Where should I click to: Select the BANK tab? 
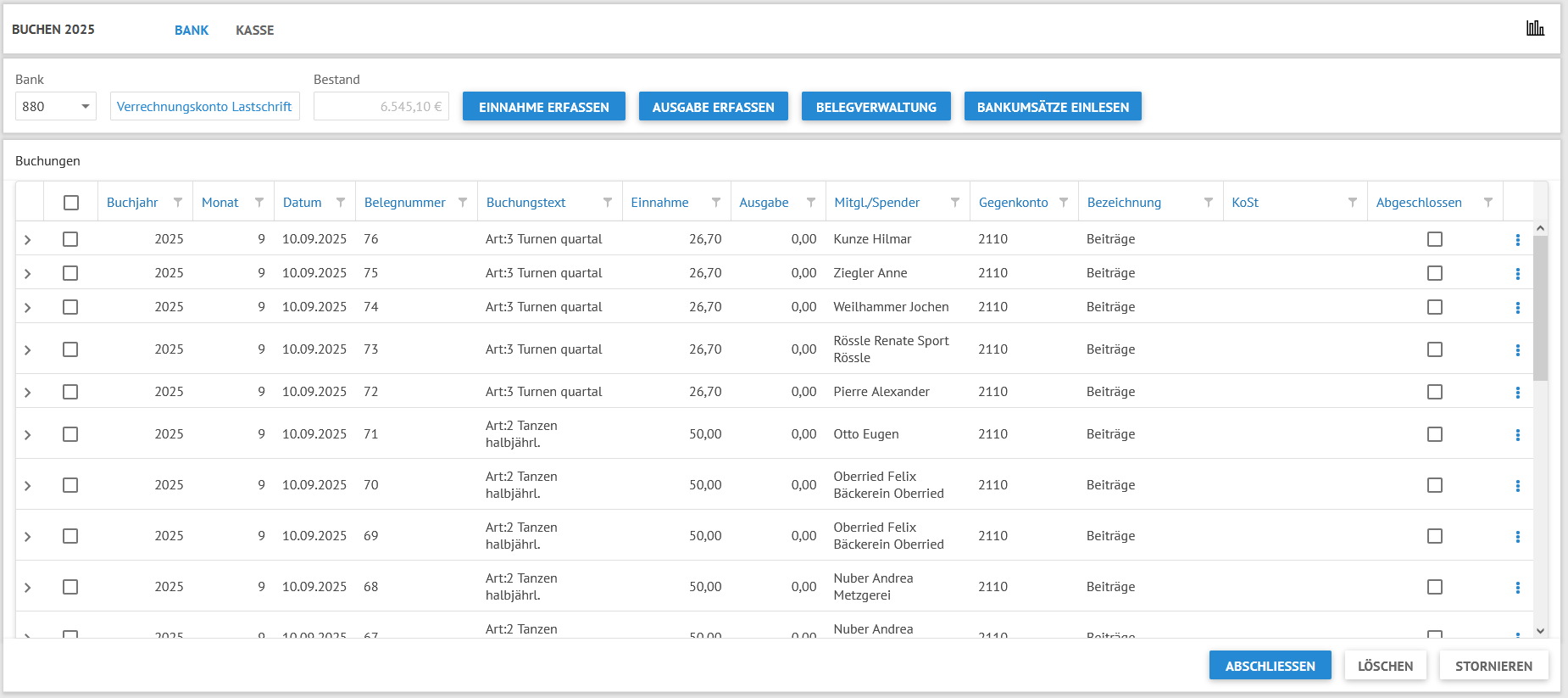click(x=192, y=31)
